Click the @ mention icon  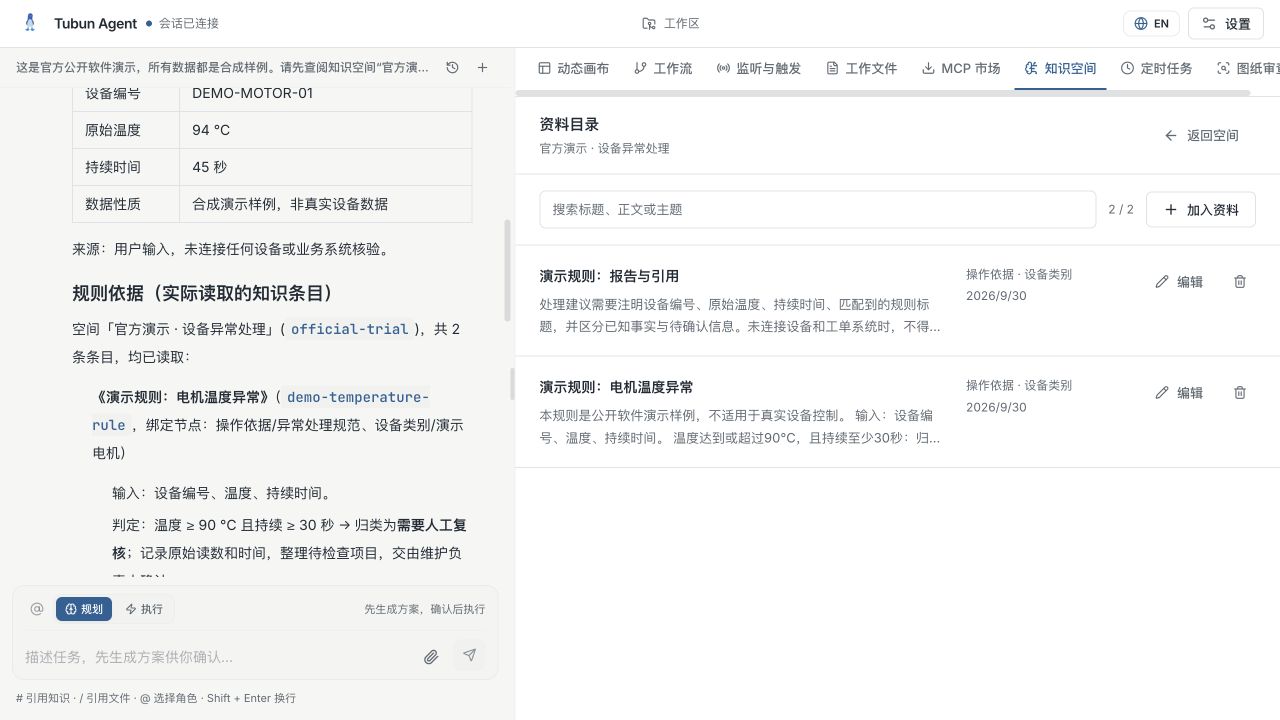click(37, 609)
